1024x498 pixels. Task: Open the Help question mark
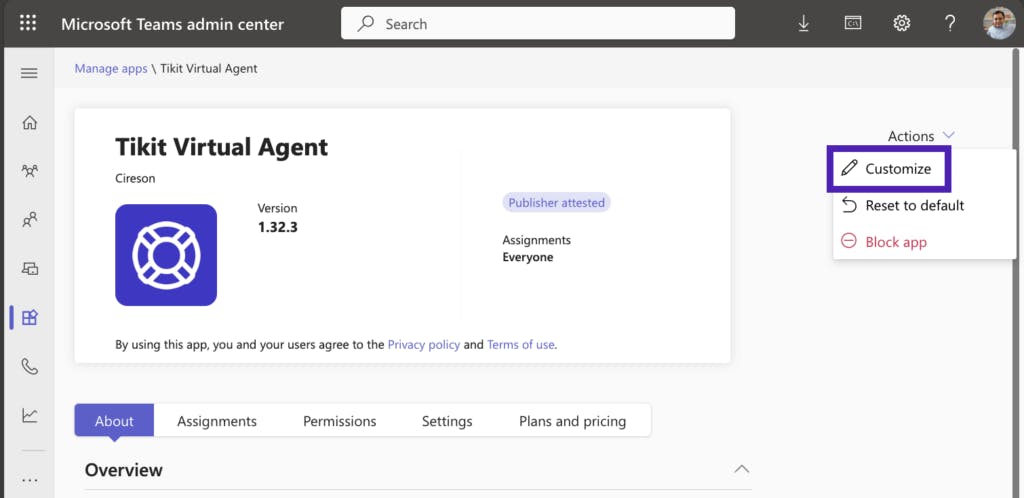pos(950,23)
